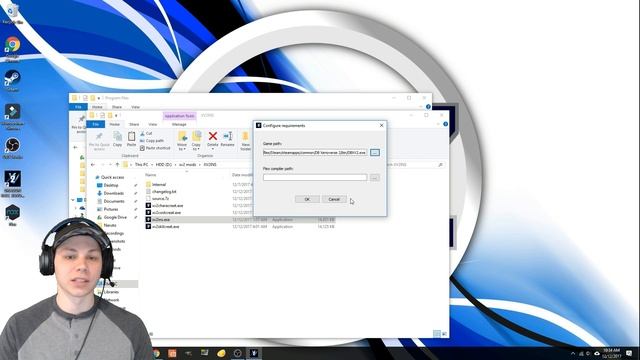Close the Configure requirements dialog

[x=381, y=125]
